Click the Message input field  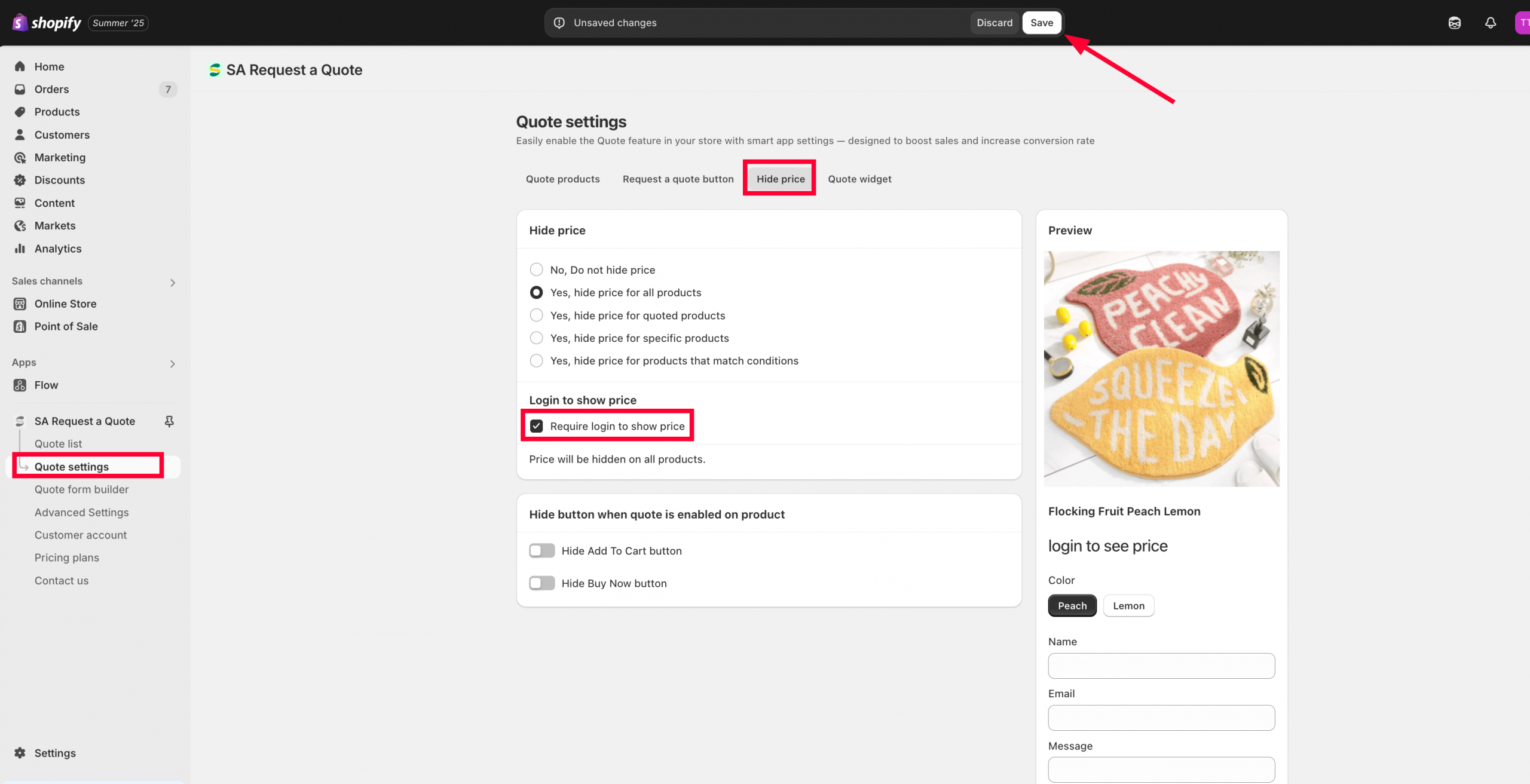[x=1161, y=770]
